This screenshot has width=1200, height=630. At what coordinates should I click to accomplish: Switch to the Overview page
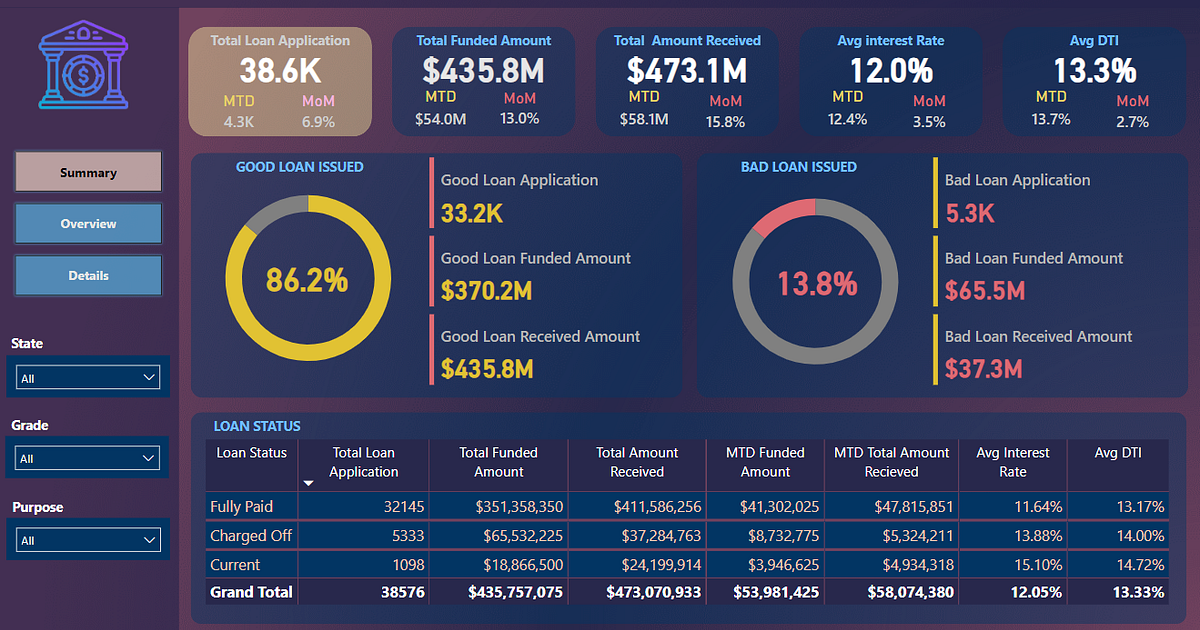pyautogui.click(x=87, y=223)
